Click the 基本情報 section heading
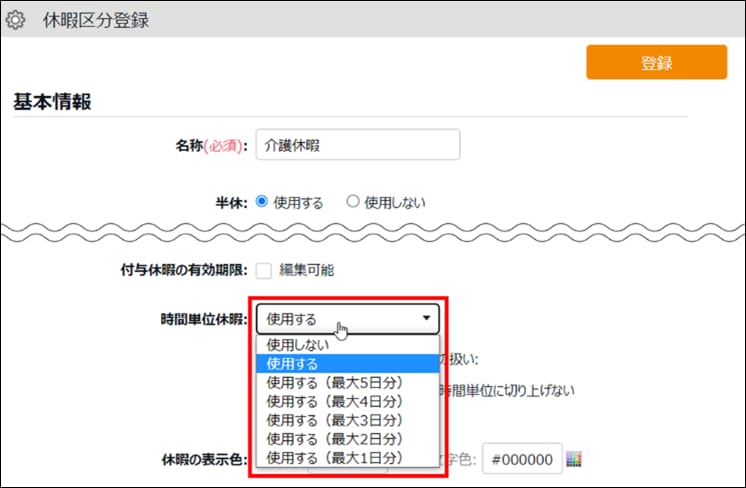Image resolution: width=746 pixels, height=488 pixels. click(51, 103)
